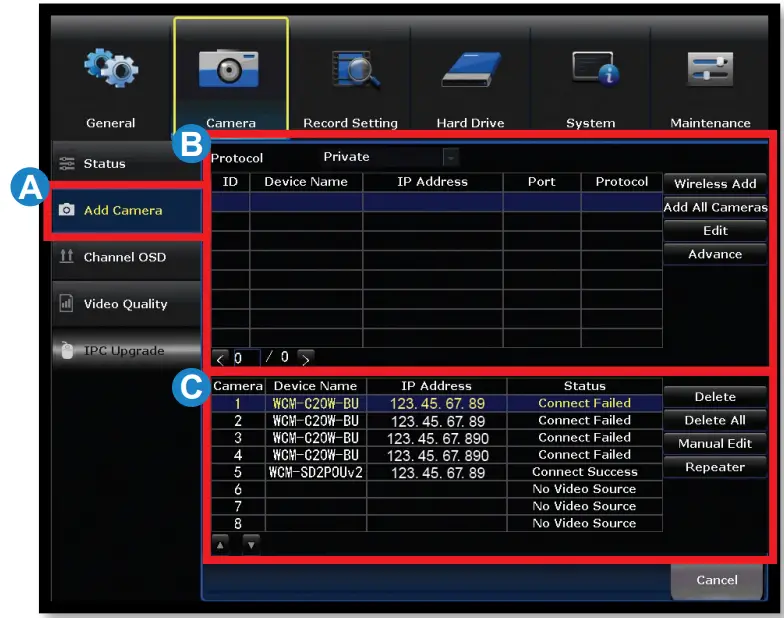
Task: Move camera down with the down arrow button
Action: coord(251,544)
